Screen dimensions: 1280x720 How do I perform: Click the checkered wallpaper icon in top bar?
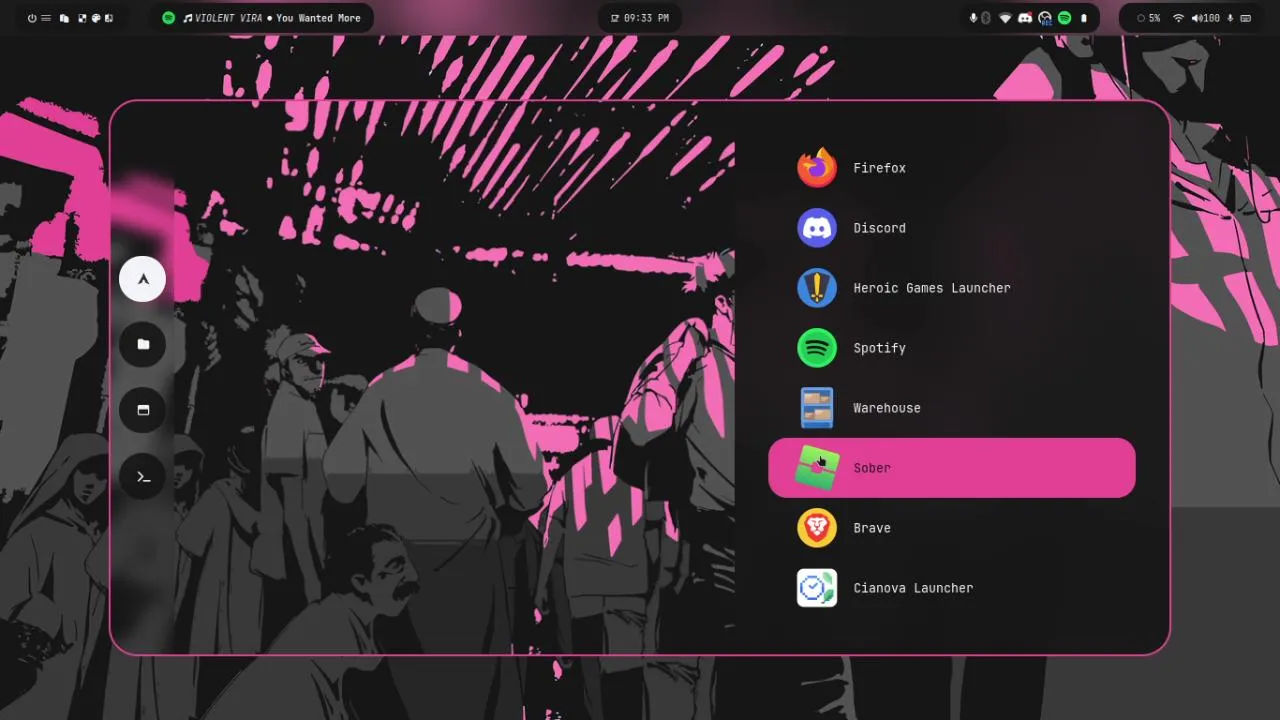pos(82,18)
